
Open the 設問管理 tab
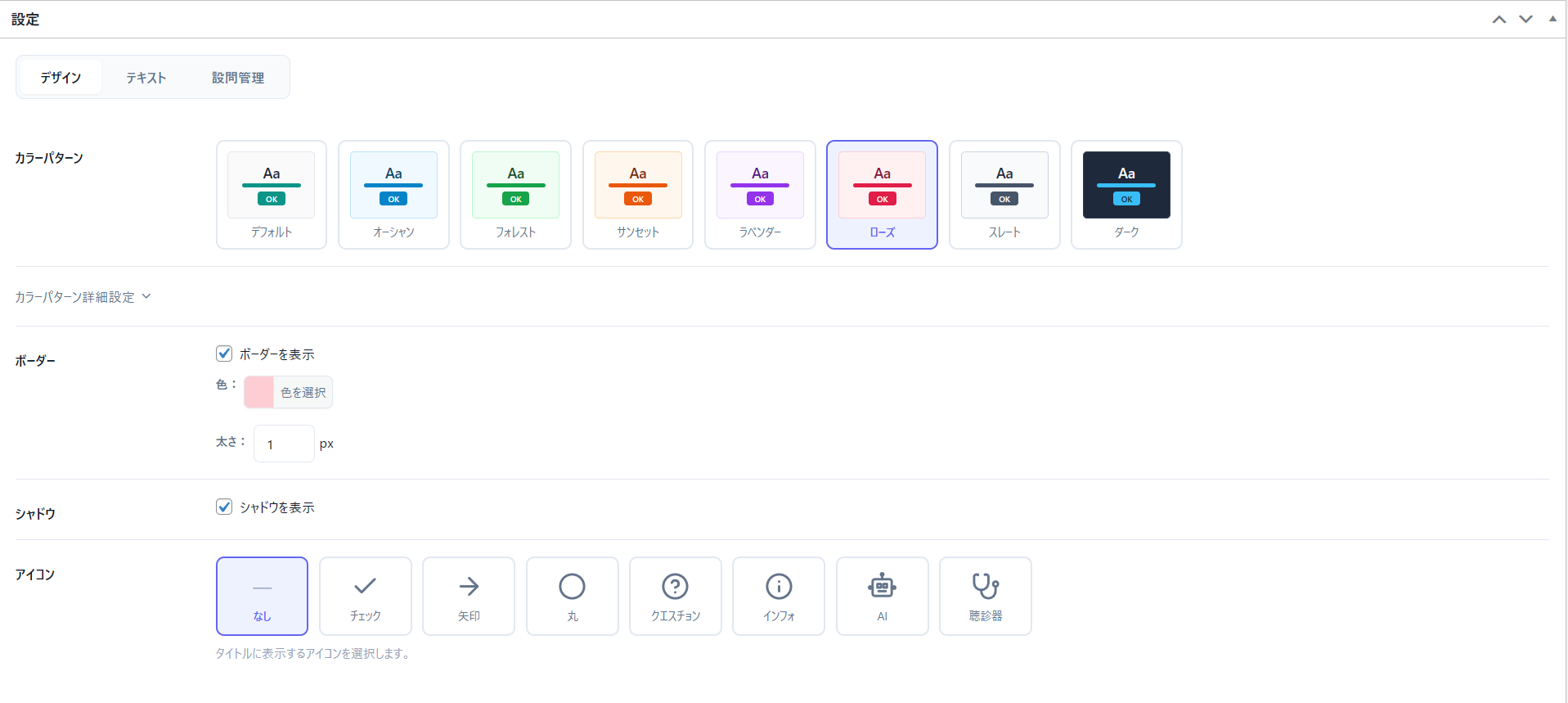[x=238, y=78]
